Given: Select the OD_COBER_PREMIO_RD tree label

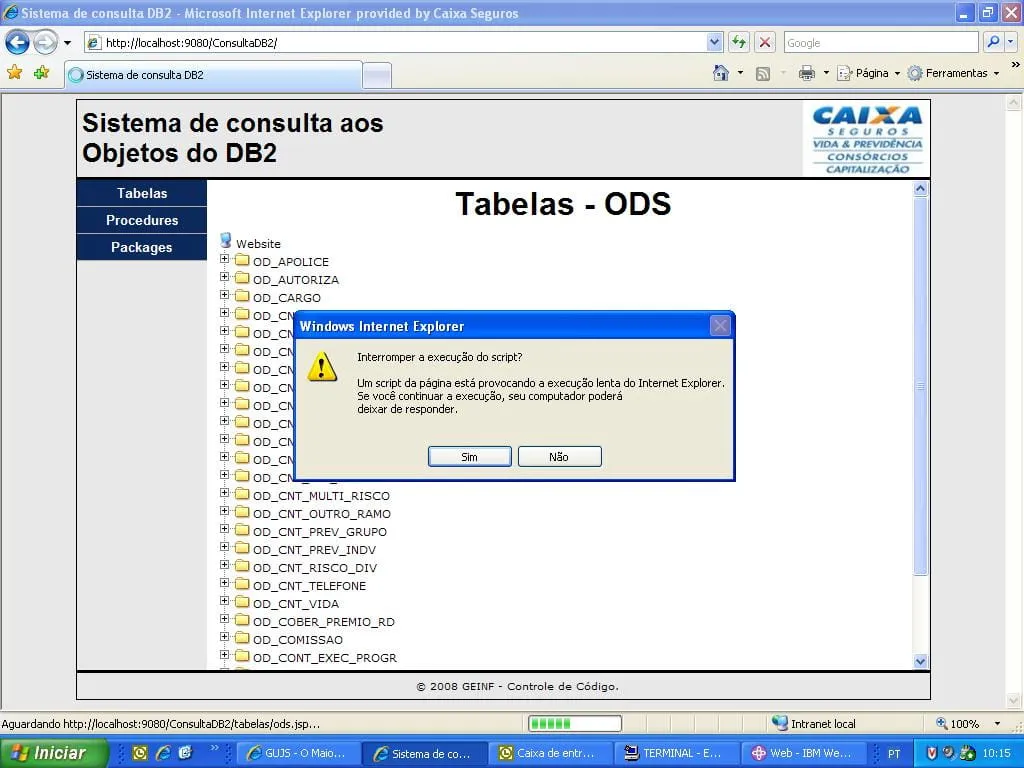Looking at the screenshot, I should click(x=323, y=622).
